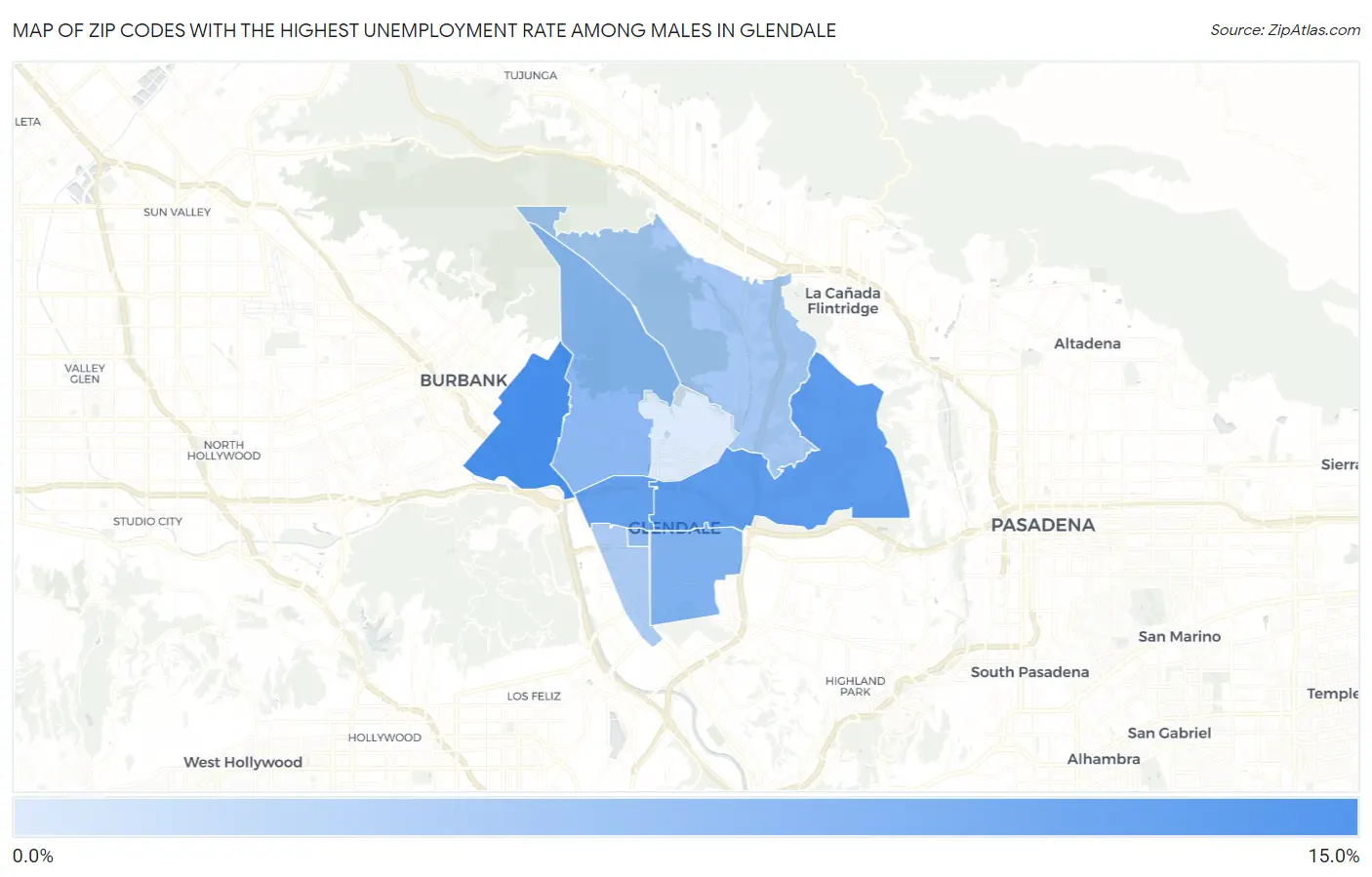This screenshot has width=1372, height=877.
Task: Click the NORTH HOLLYWOOD map label
Action: coord(223,450)
